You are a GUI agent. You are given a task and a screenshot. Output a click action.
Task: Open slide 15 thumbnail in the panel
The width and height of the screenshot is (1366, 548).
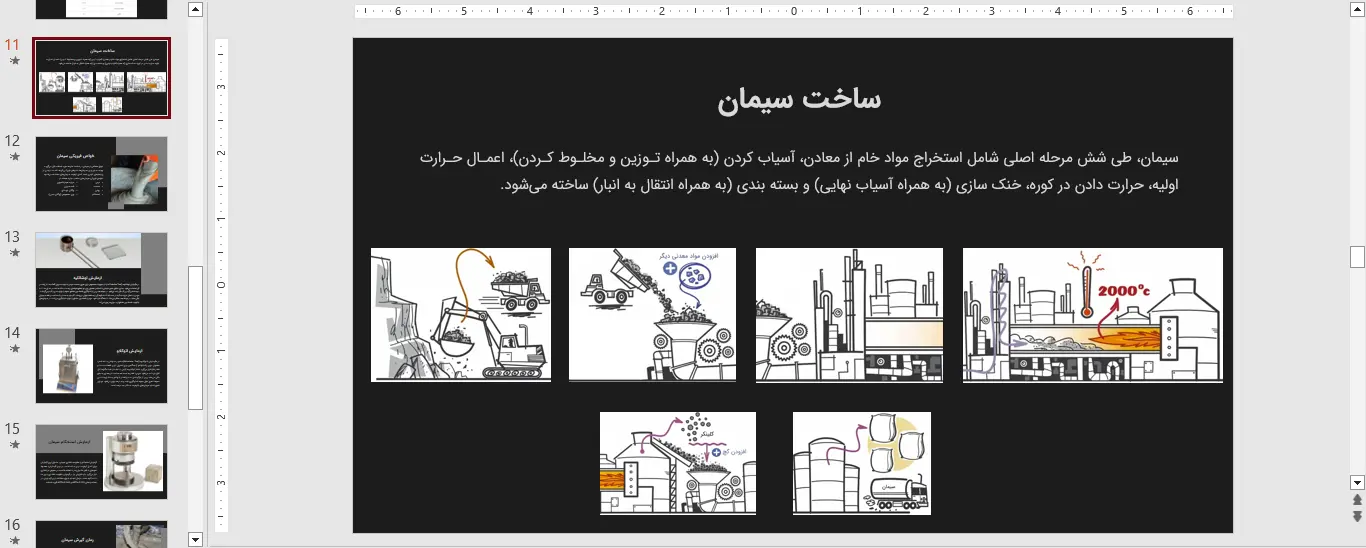101,462
